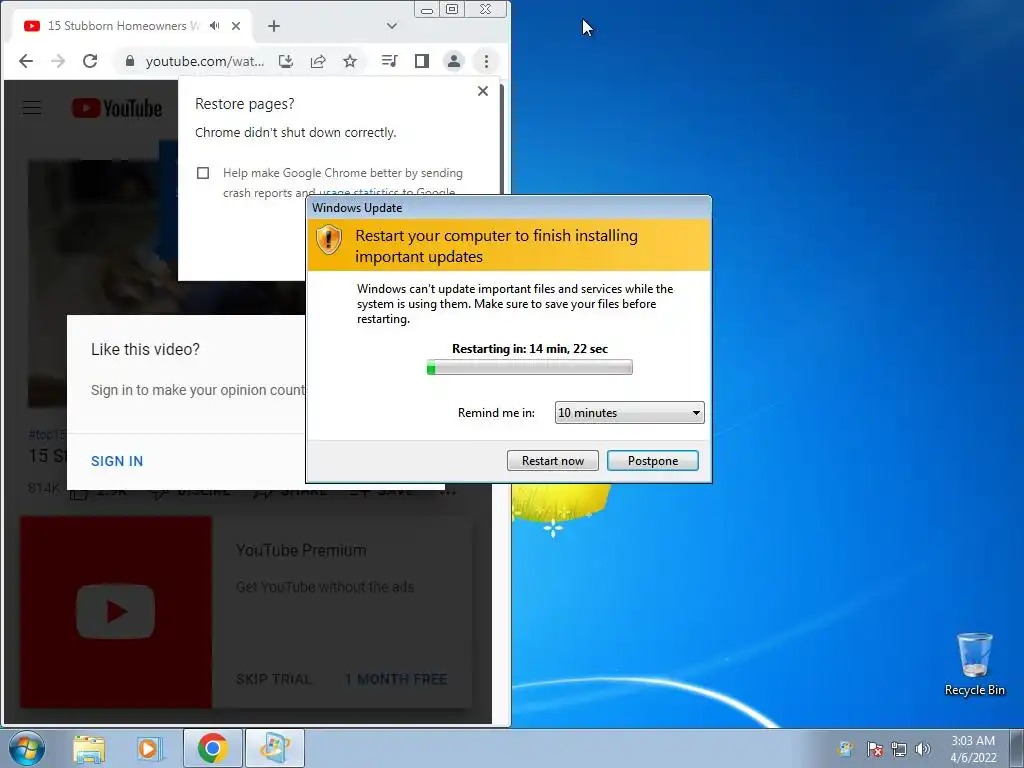Open the tab search dropdown chevron

tap(391, 26)
